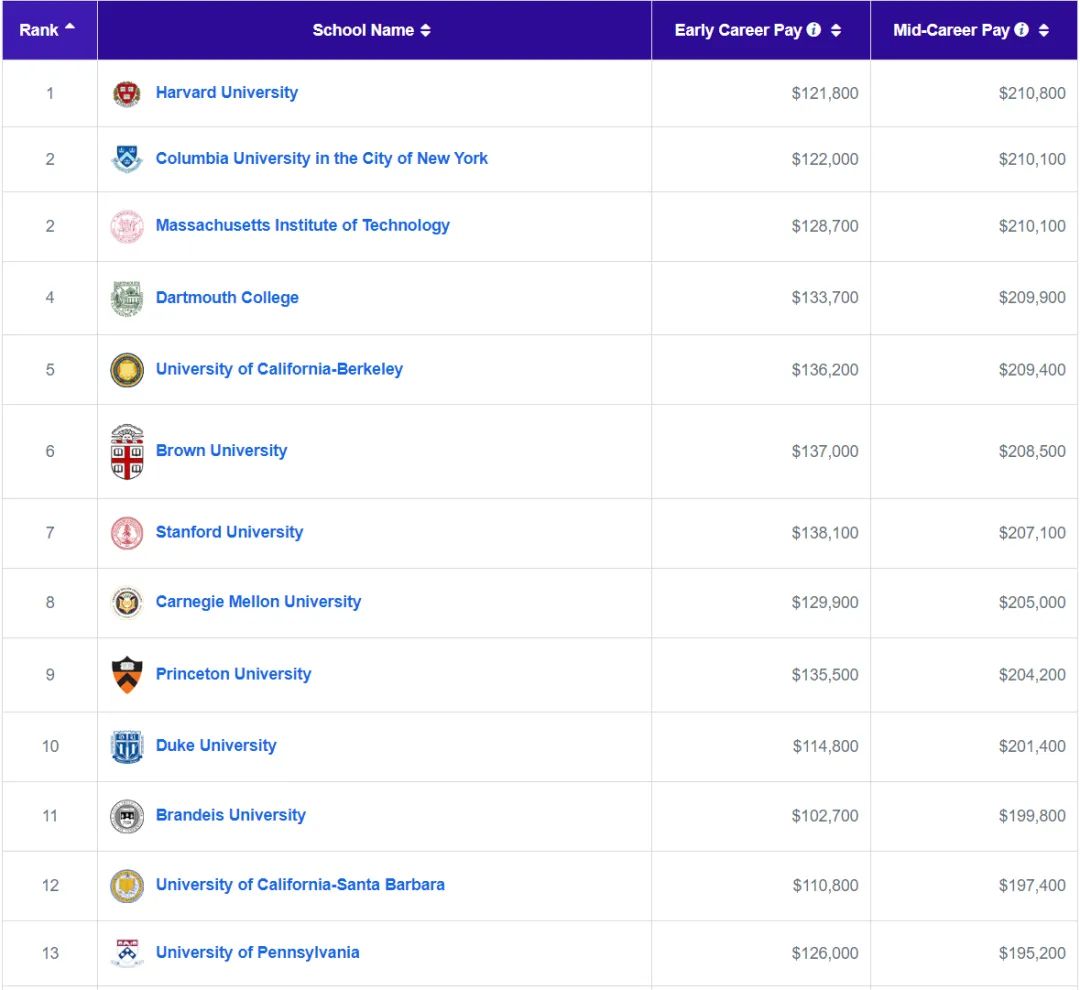Open the Princeton University link
The height and width of the screenshot is (990, 1080).
pyautogui.click(x=233, y=674)
